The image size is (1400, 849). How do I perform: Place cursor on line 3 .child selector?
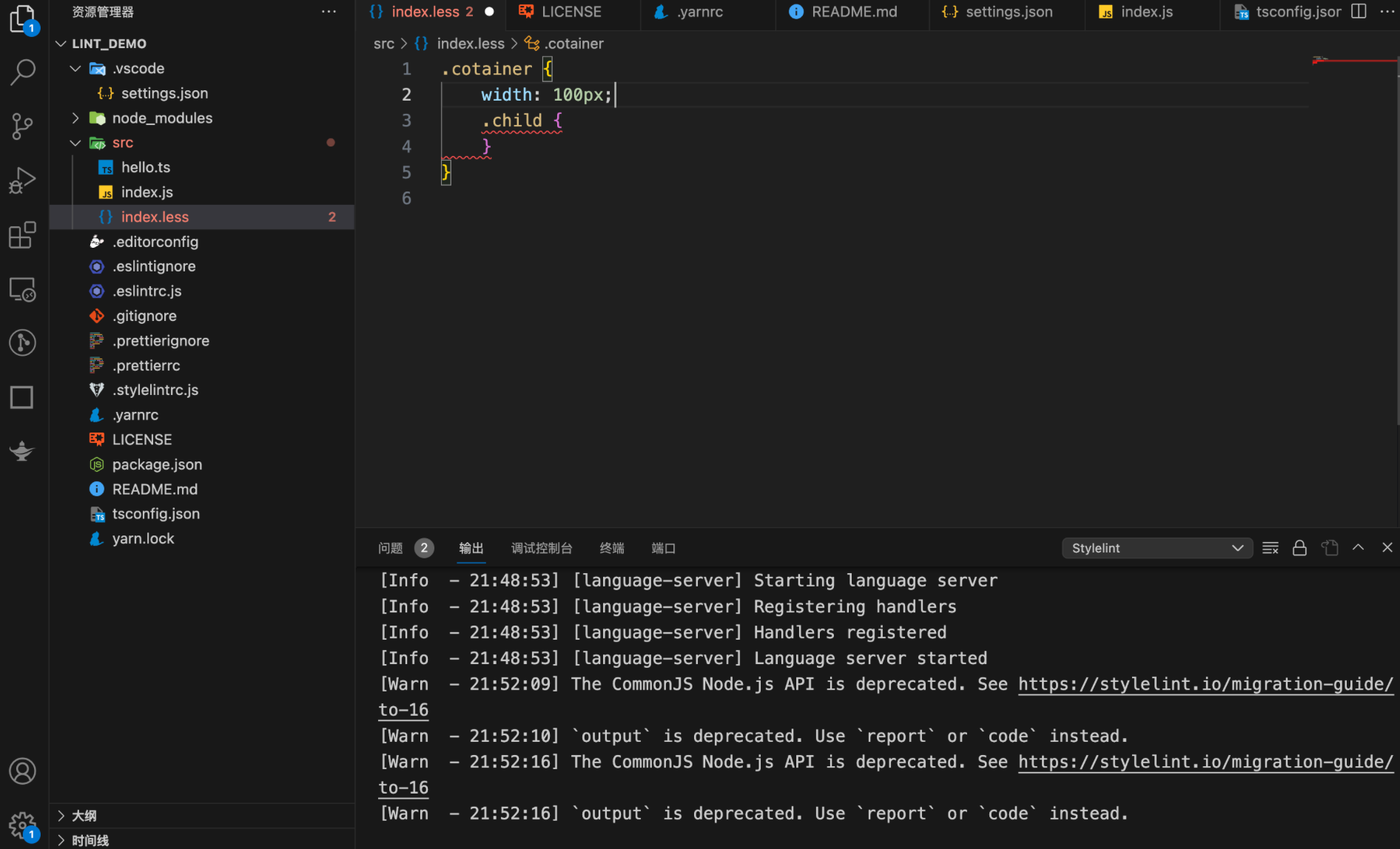point(512,121)
